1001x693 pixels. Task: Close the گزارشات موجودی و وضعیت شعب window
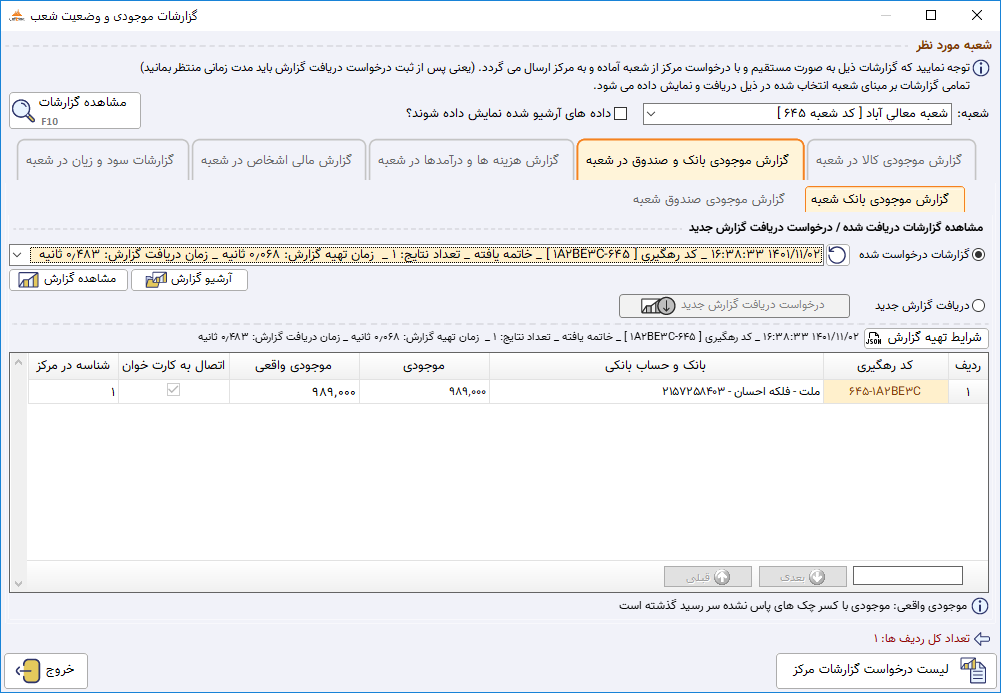point(977,15)
